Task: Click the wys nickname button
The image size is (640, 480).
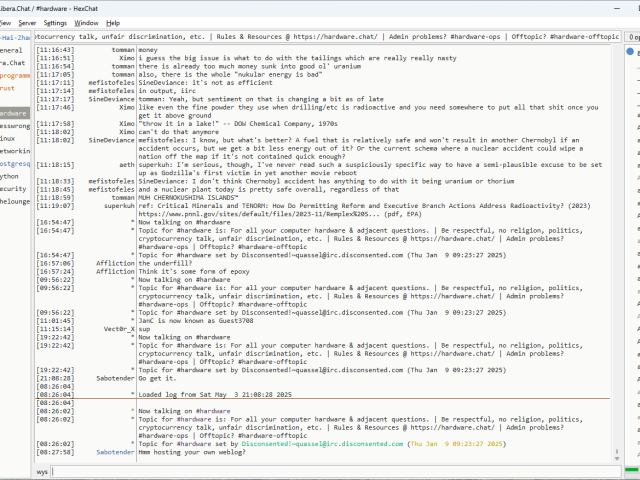Action: coord(42,471)
